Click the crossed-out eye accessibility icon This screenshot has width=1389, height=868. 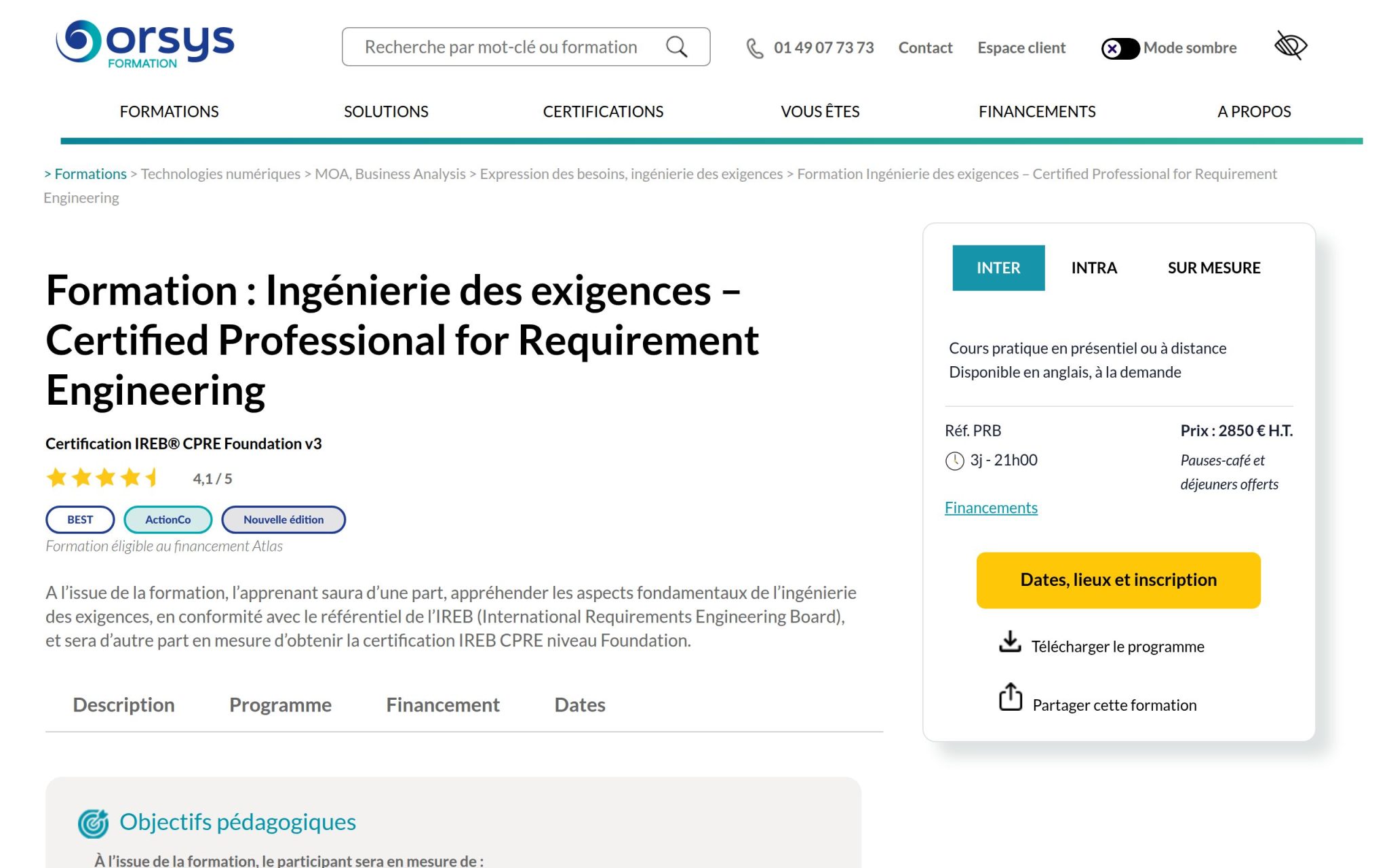(x=1290, y=46)
